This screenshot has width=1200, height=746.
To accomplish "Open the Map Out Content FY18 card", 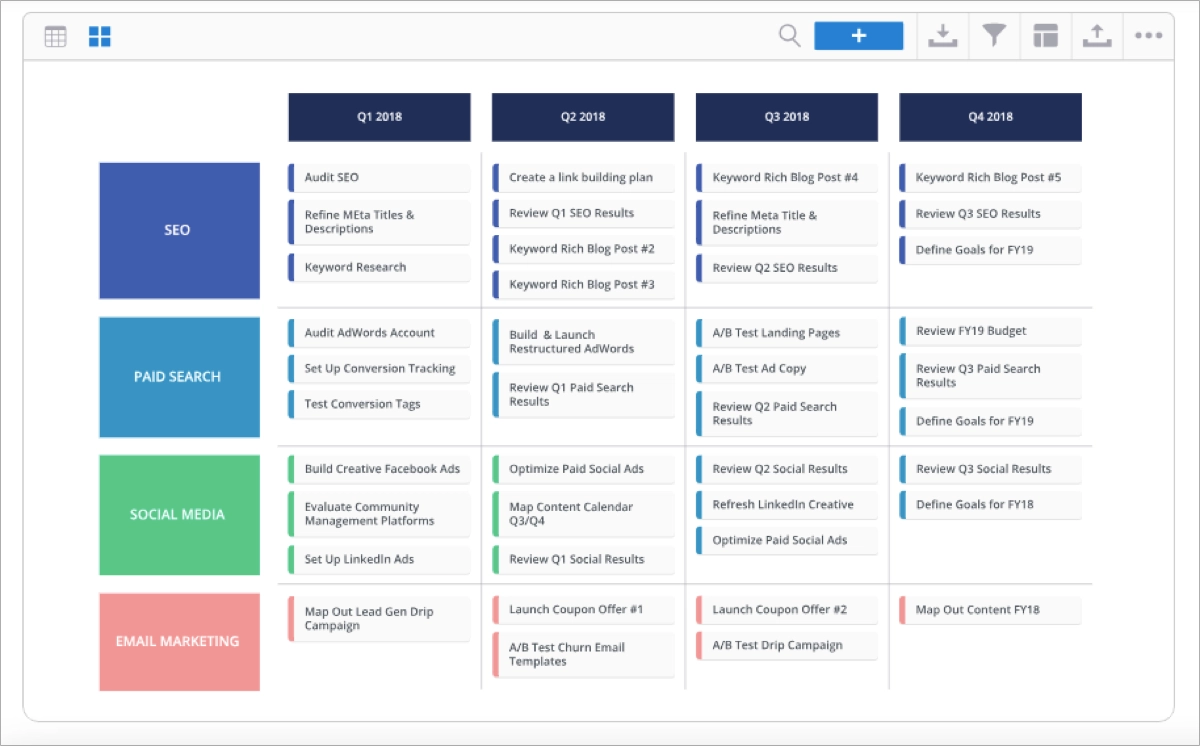I will (x=990, y=610).
